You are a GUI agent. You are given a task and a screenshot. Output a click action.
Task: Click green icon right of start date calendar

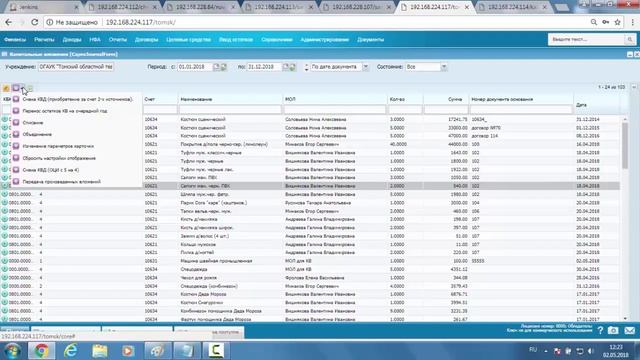tap(224, 67)
